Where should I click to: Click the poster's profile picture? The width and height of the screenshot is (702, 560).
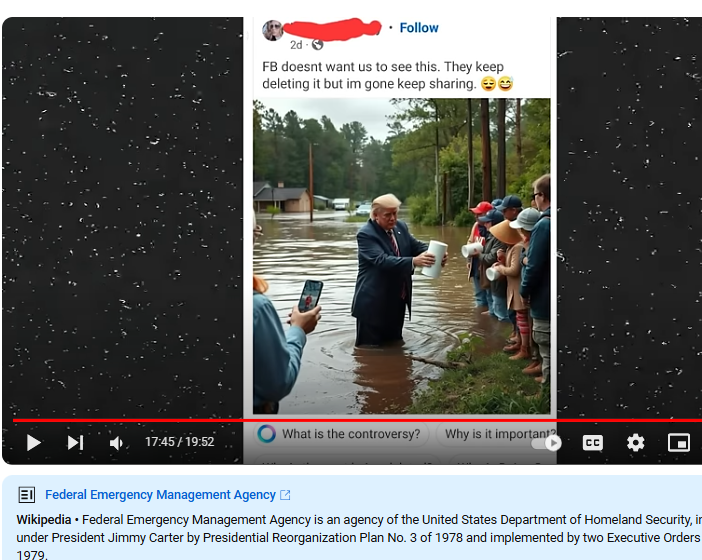point(273,30)
